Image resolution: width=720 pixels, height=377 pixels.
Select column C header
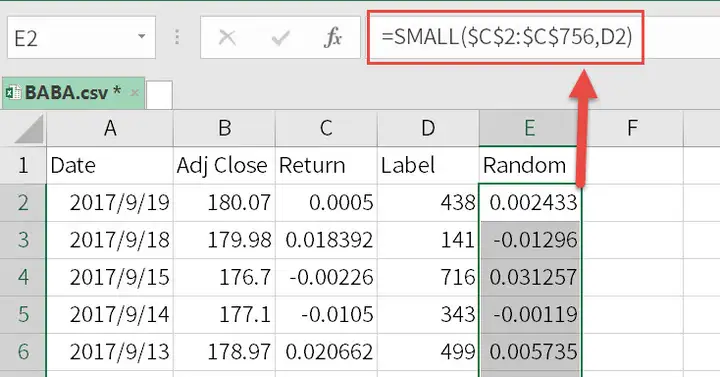pyautogui.click(x=326, y=128)
